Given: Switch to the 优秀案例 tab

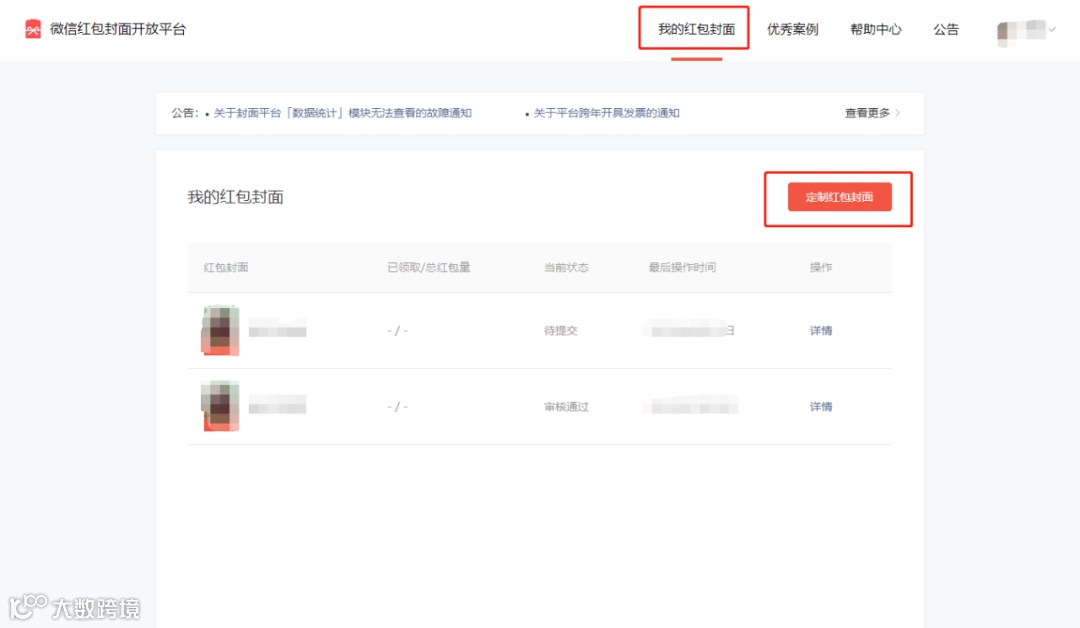Looking at the screenshot, I should [x=793, y=29].
